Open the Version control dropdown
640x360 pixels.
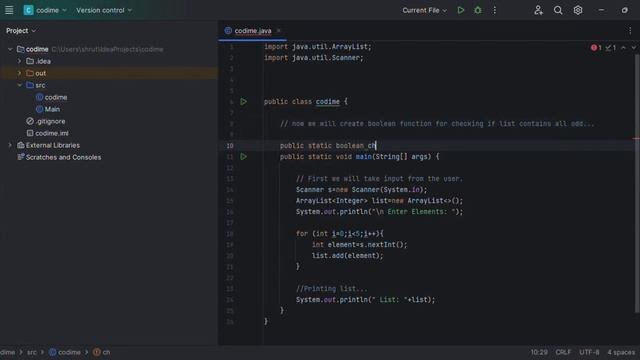click(104, 10)
